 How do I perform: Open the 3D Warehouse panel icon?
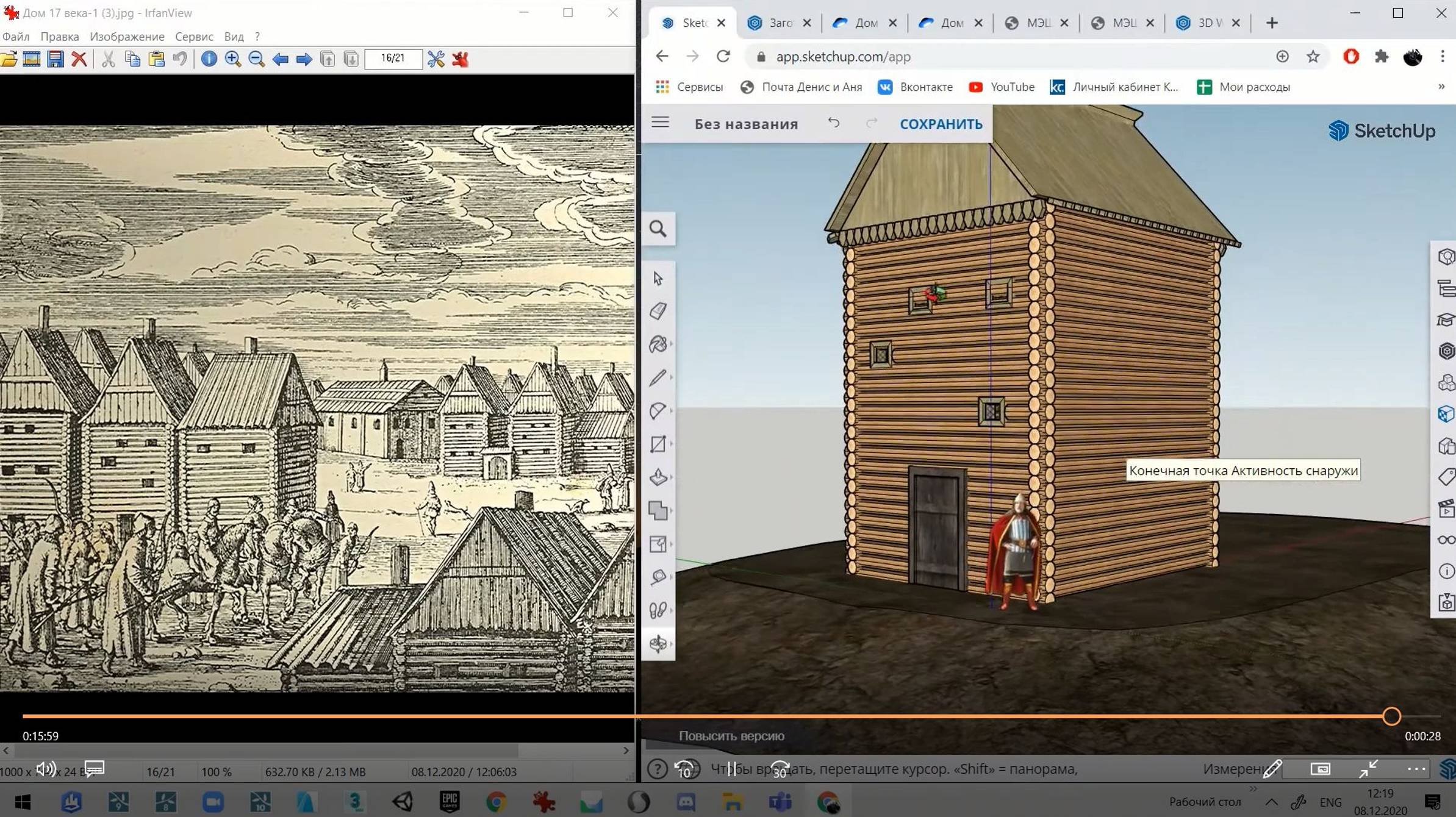pyautogui.click(x=1446, y=351)
